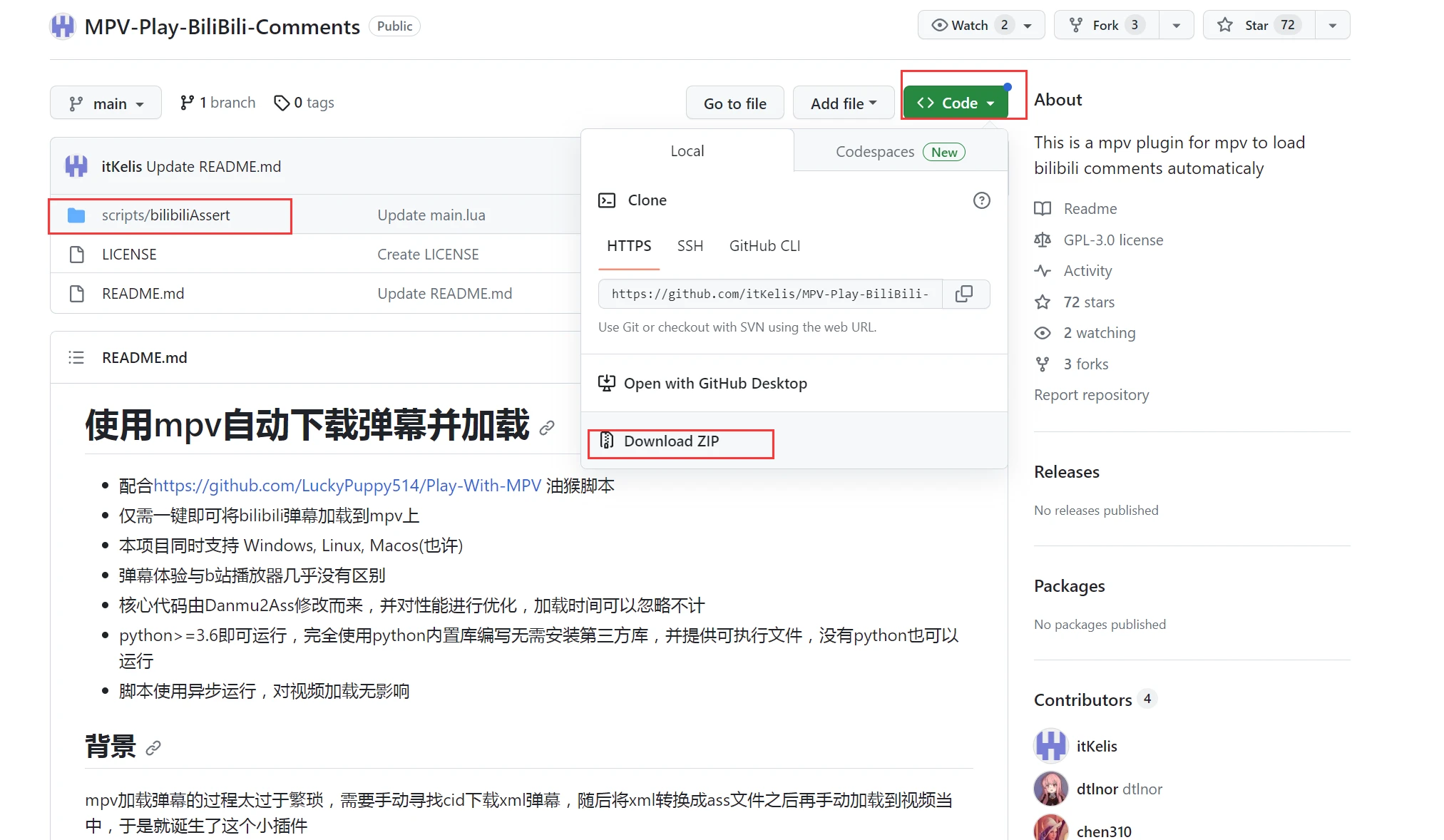Open the Contributors heading link
This screenshot has width=1444, height=840.
(1082, 700)
